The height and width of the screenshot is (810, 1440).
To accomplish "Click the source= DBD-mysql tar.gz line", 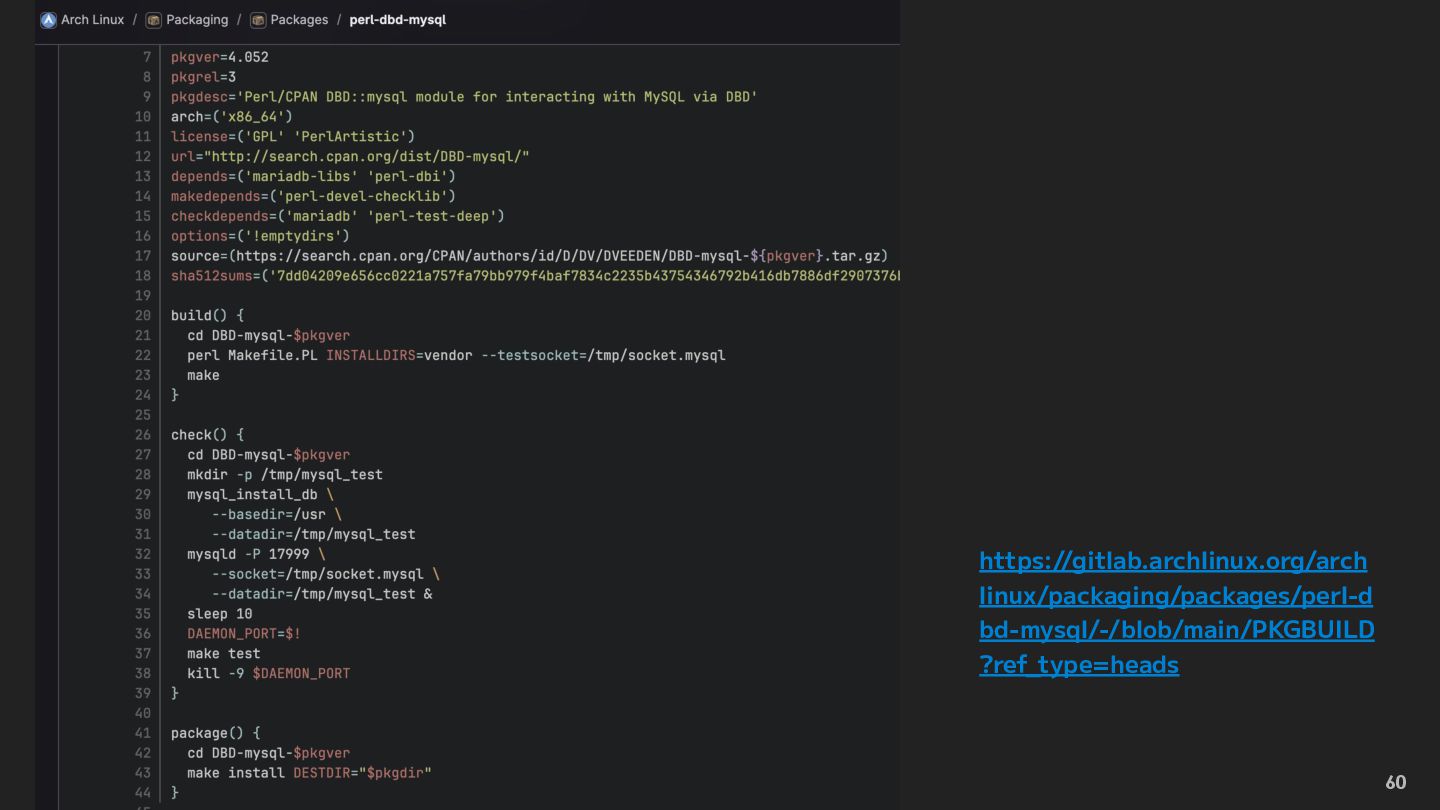I will (x=529, y=256).
